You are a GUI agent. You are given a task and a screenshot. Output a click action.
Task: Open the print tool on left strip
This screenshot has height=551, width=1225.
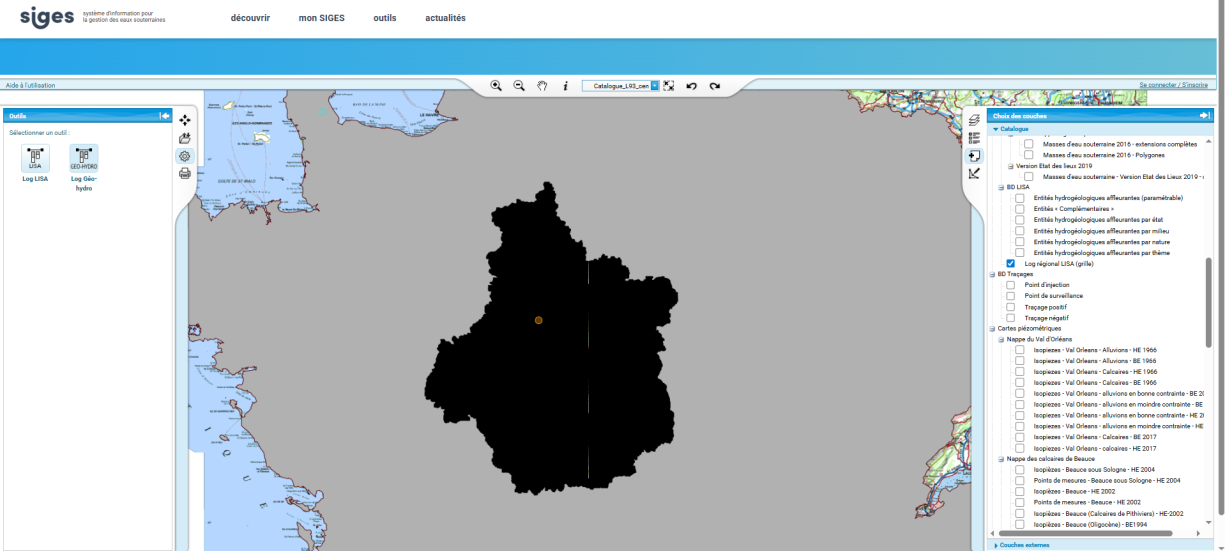(x=185, y=174)
